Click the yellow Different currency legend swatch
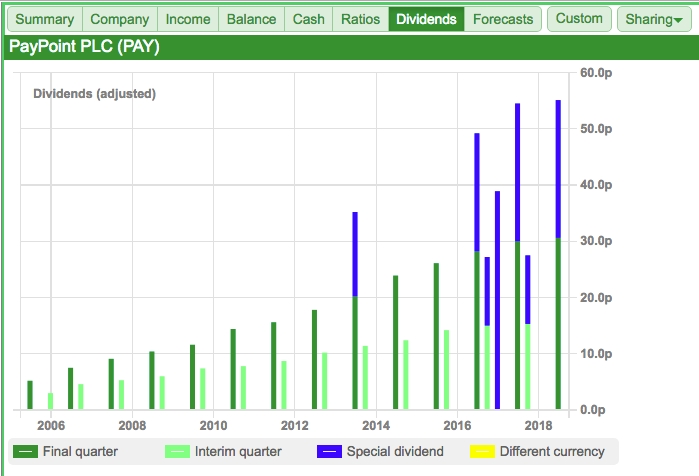 pos(482,451)
